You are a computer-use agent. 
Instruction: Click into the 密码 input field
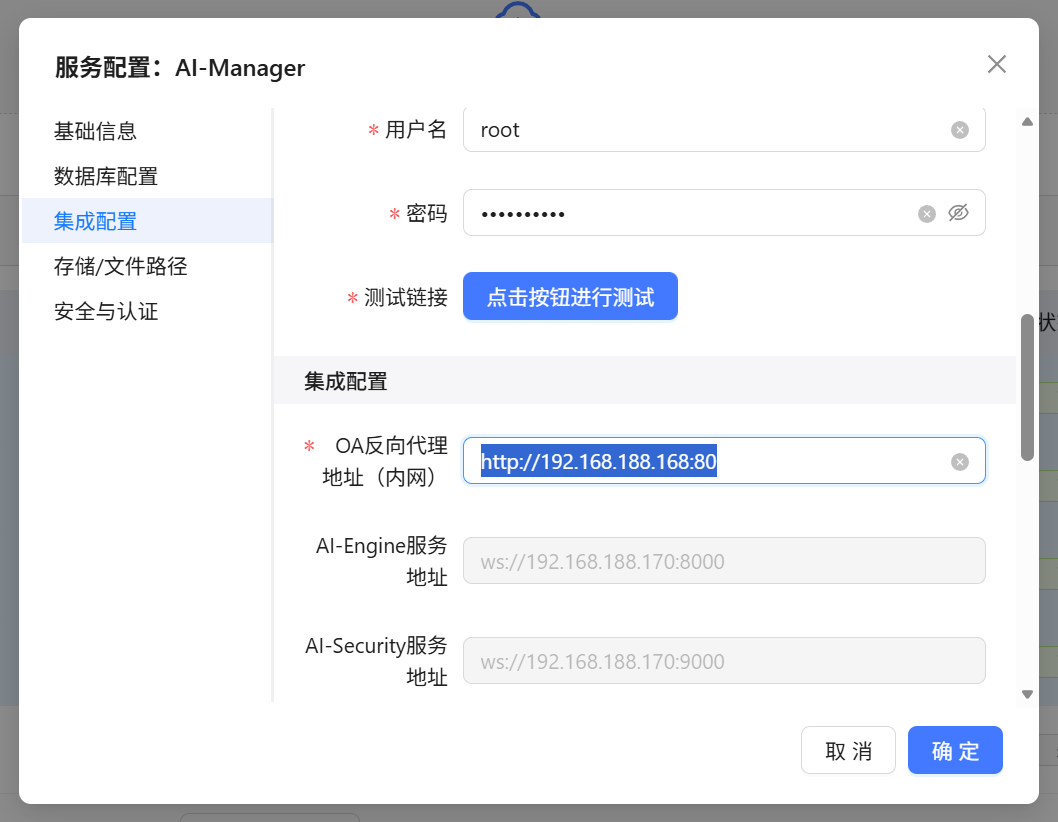click(690, 214)
